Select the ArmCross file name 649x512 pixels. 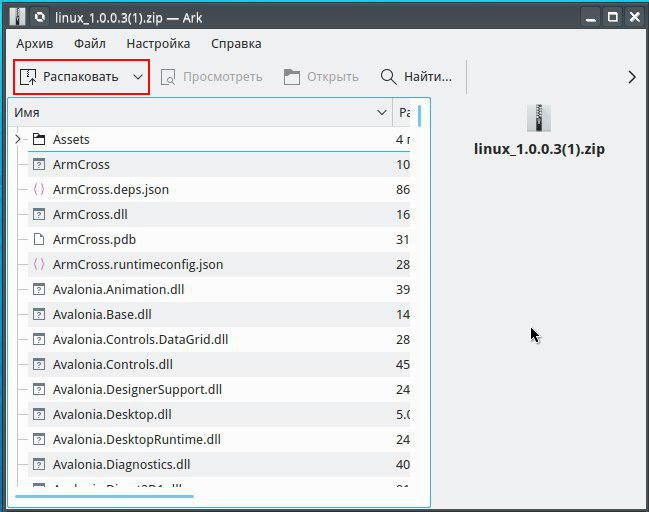(81, 164)
